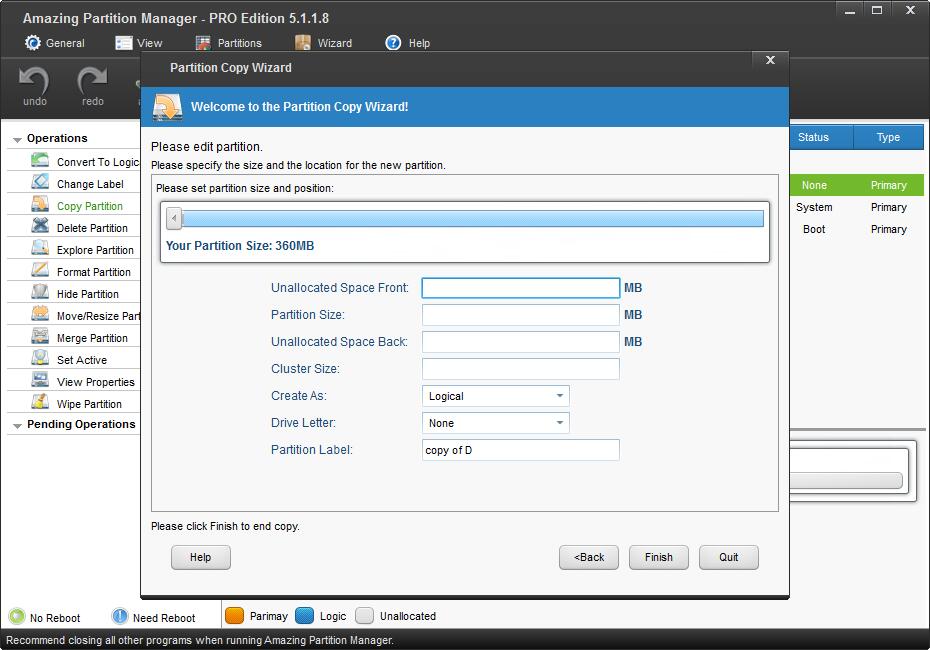Click the green No Reboot icon
This screenshot has height=650, width=930.
click(17, 616)
